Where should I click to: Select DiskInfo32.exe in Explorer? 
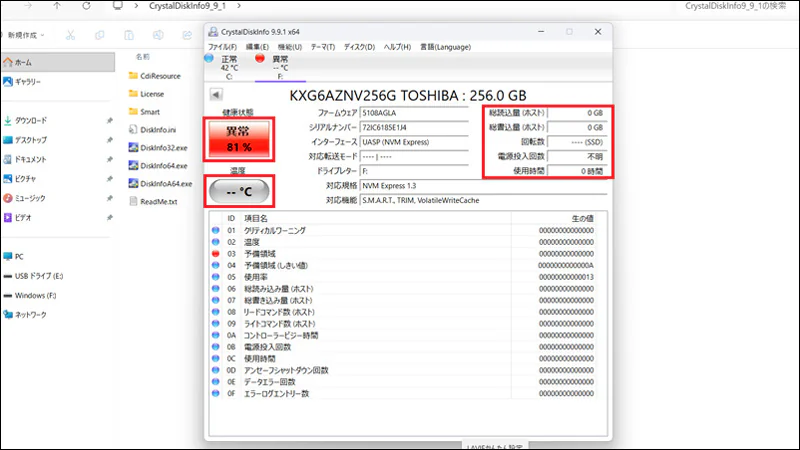158,148
